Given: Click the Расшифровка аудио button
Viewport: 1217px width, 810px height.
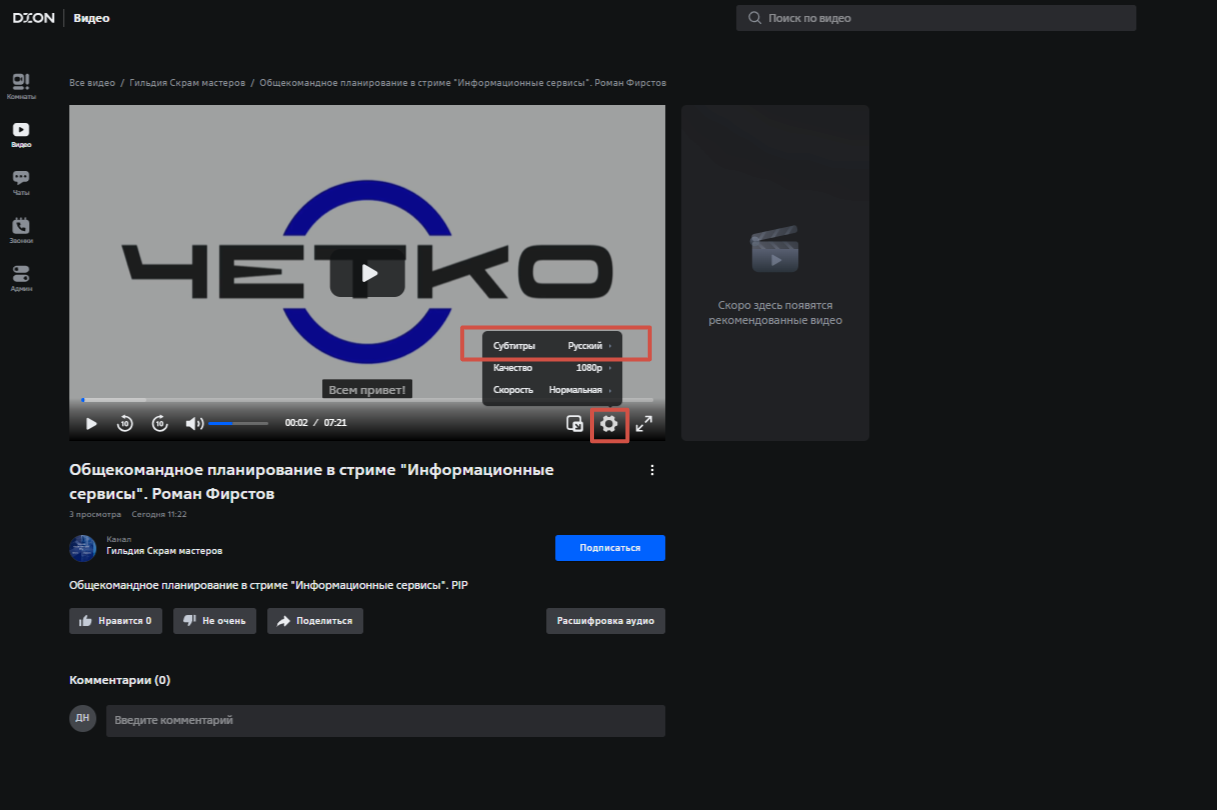Looking at the screenshot, I should point(606,621).
